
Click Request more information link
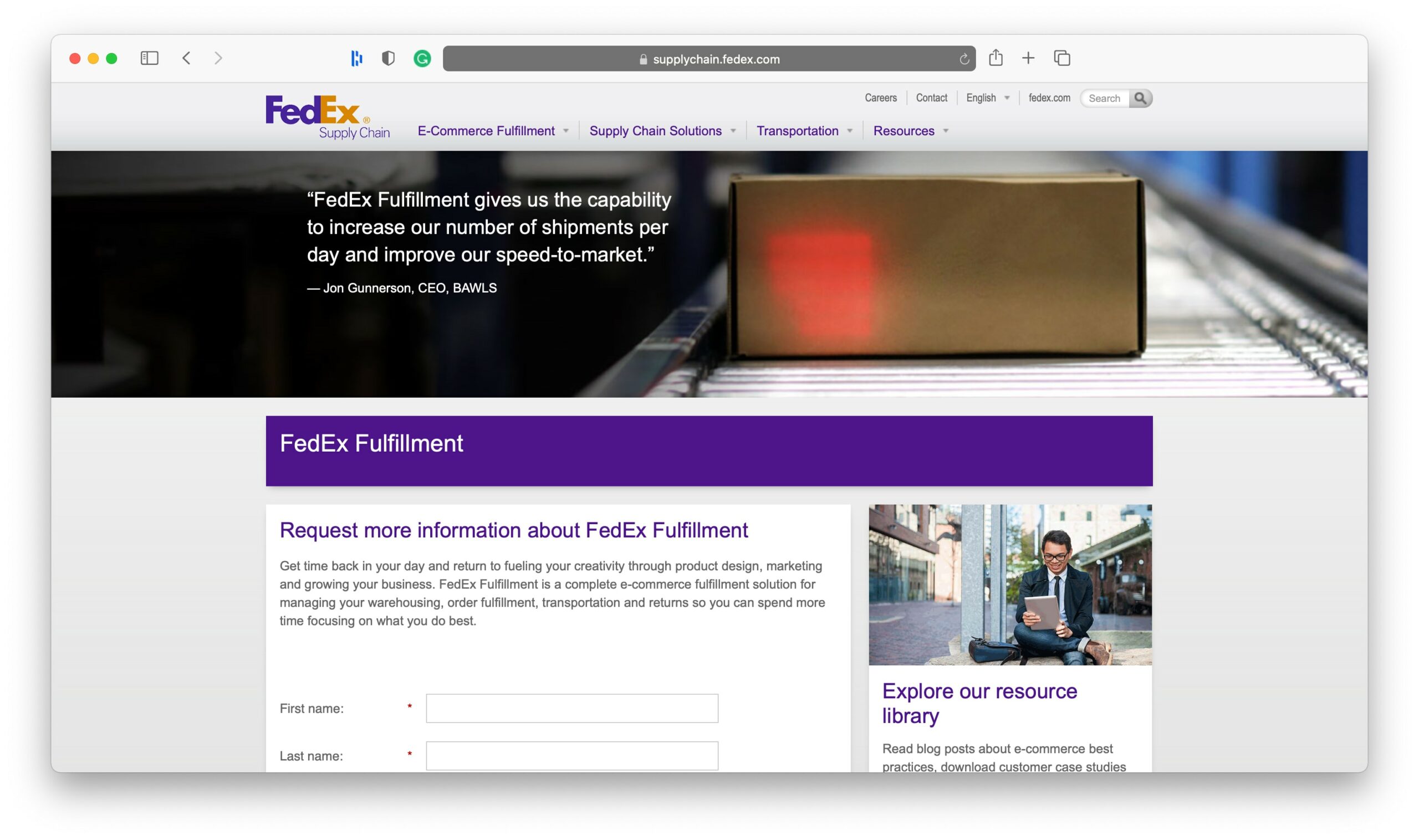[x=514, y=530]
